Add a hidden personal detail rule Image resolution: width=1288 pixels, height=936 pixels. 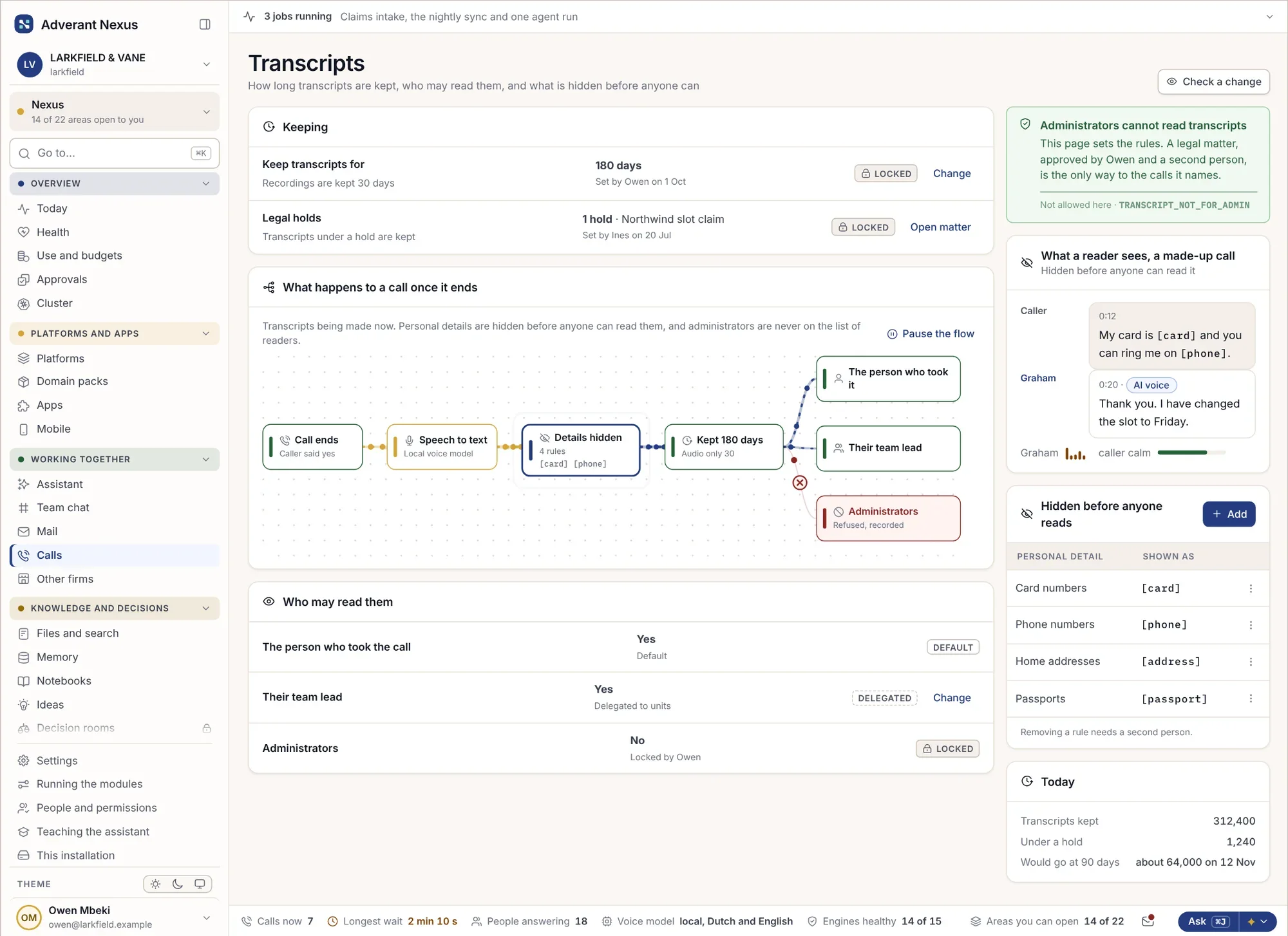(1229, 514)
